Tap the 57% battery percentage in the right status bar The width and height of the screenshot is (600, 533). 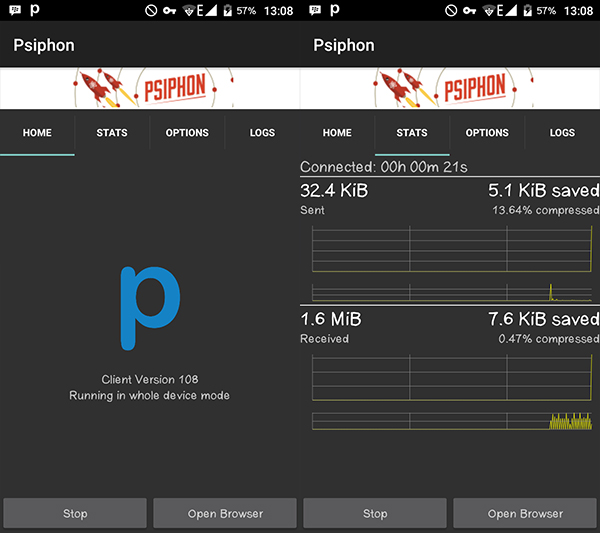(x=546, y=10)
